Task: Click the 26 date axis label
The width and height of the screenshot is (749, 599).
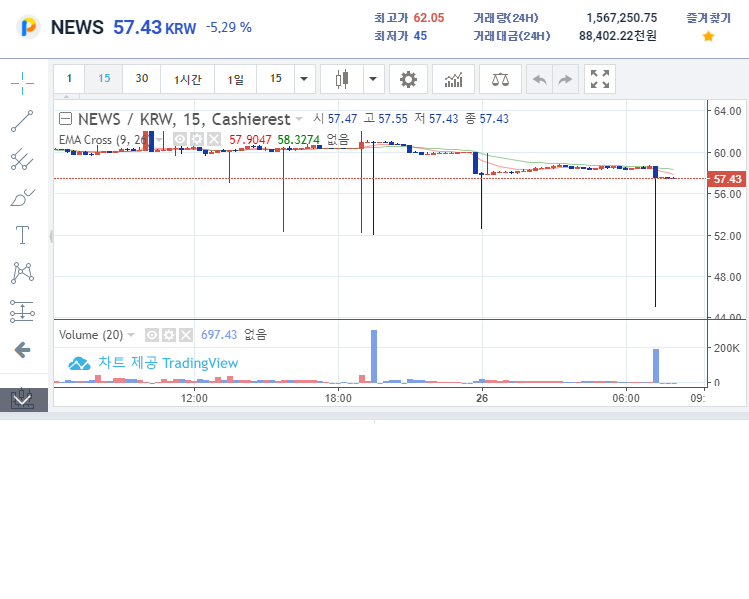Action: coord(482,398)
